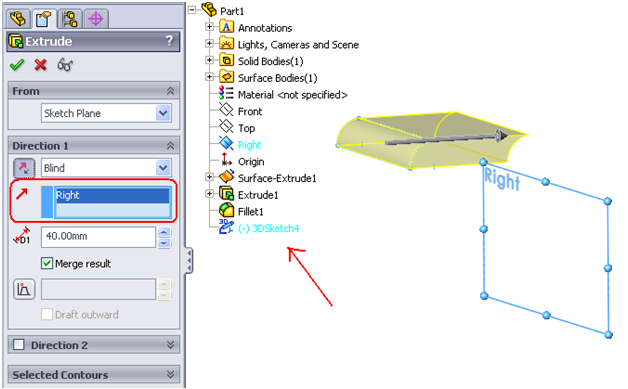
Task: Accept the Extrude with green checkmark
Action: tap(17, 64)
